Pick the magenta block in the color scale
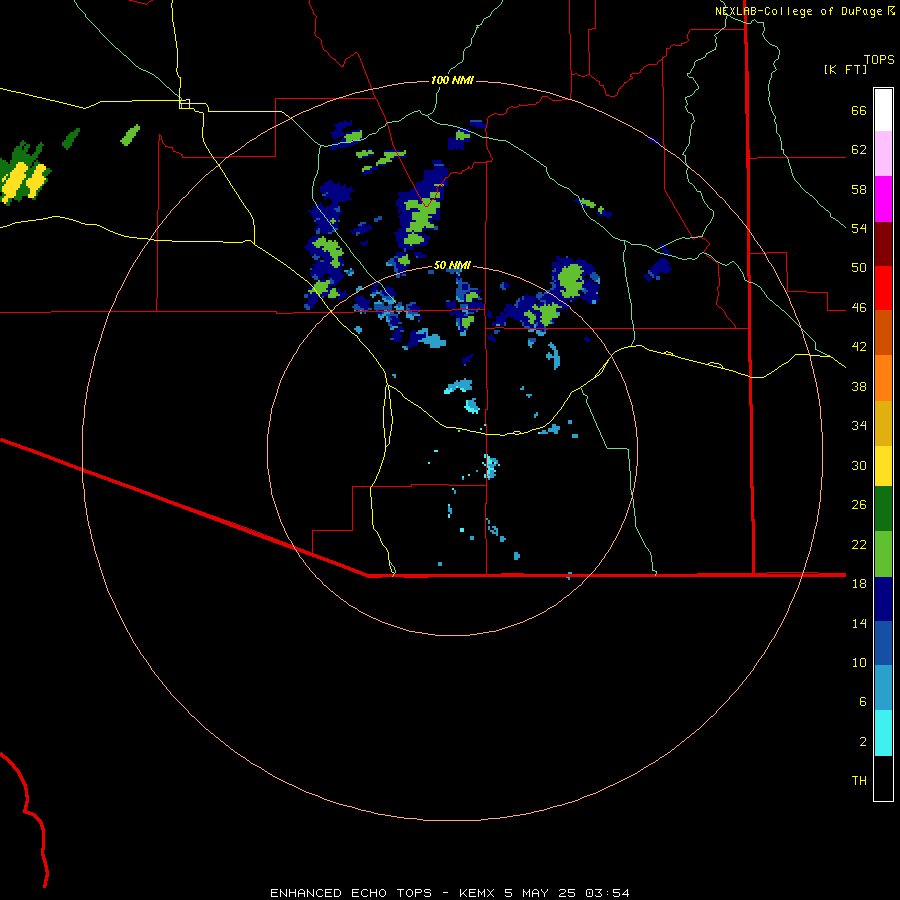The image size is (900, 900). point(883,199)
